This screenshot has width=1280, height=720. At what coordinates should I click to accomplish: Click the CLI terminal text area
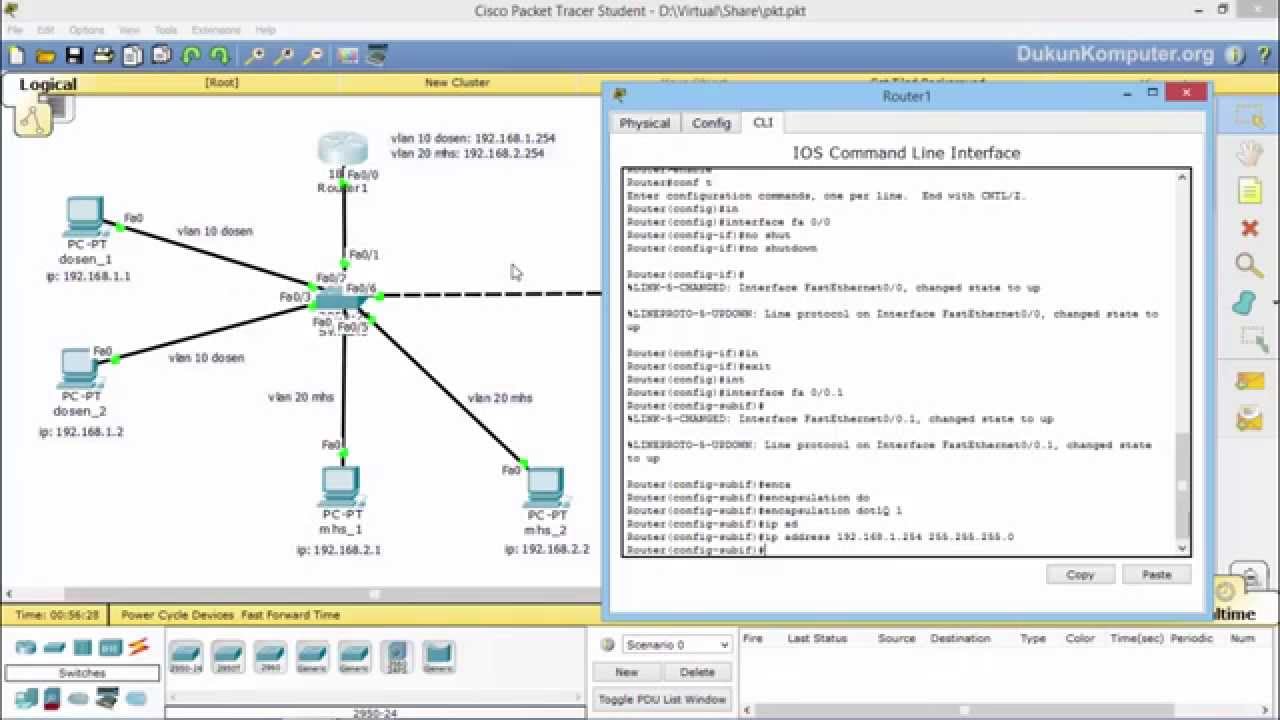[x=899, y=361]
